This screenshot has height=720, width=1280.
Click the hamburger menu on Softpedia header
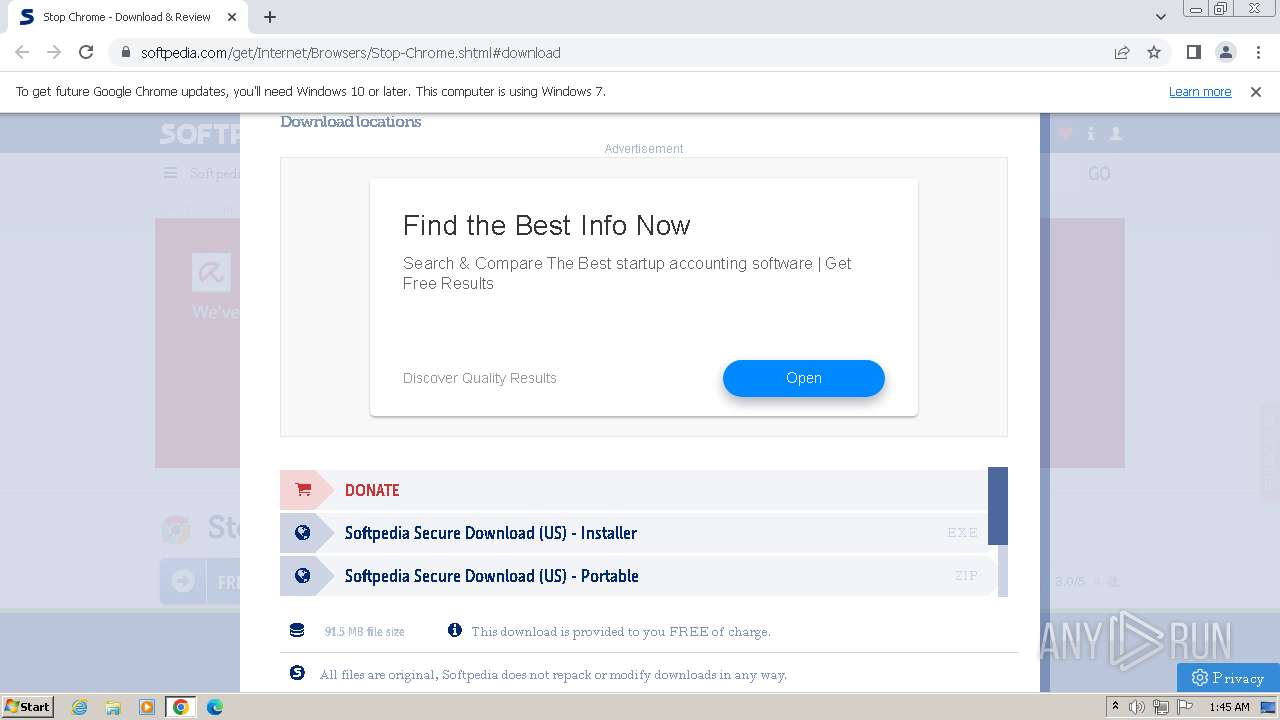coord(170,173)
